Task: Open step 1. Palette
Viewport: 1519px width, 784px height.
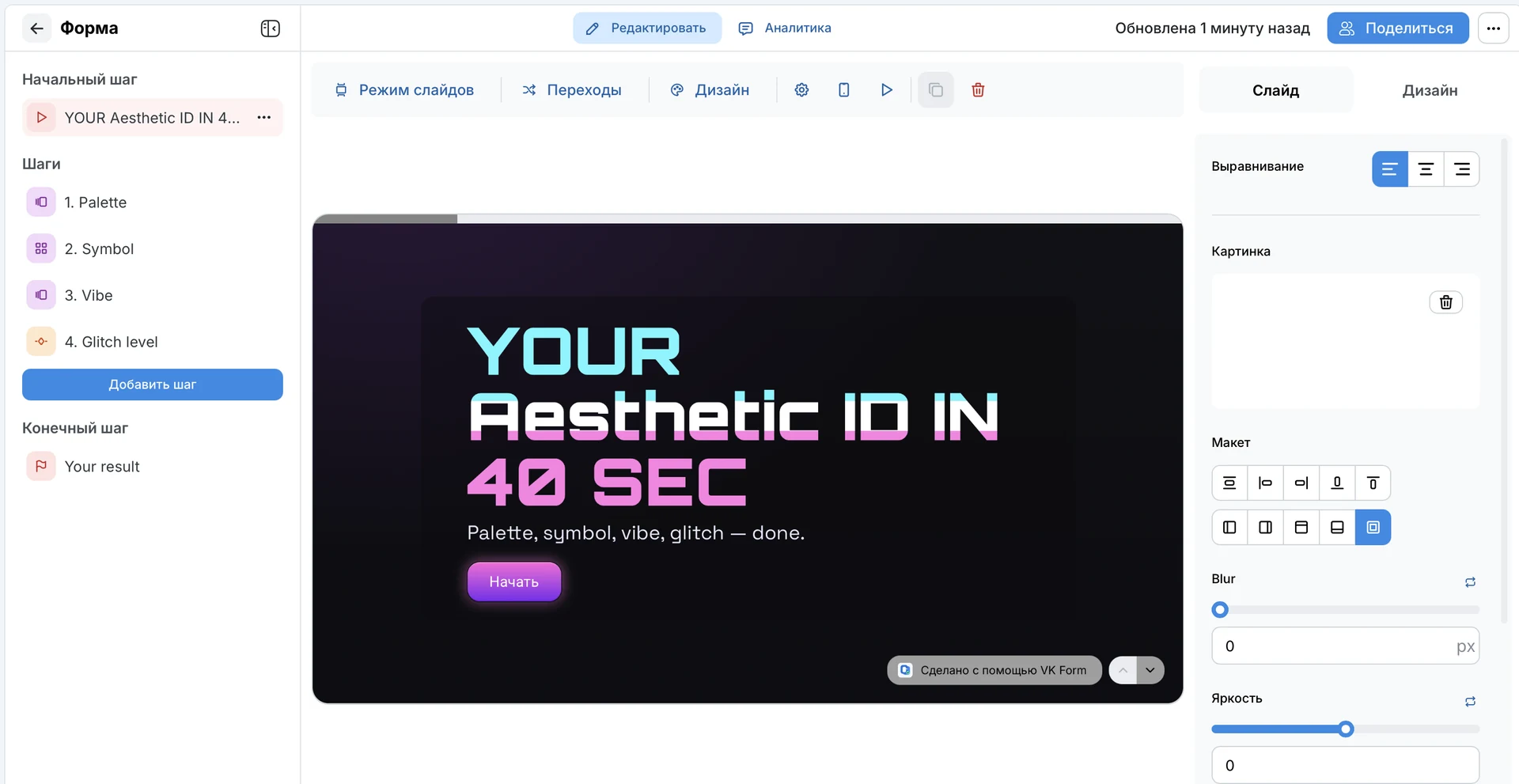Action: click(152, 202)
